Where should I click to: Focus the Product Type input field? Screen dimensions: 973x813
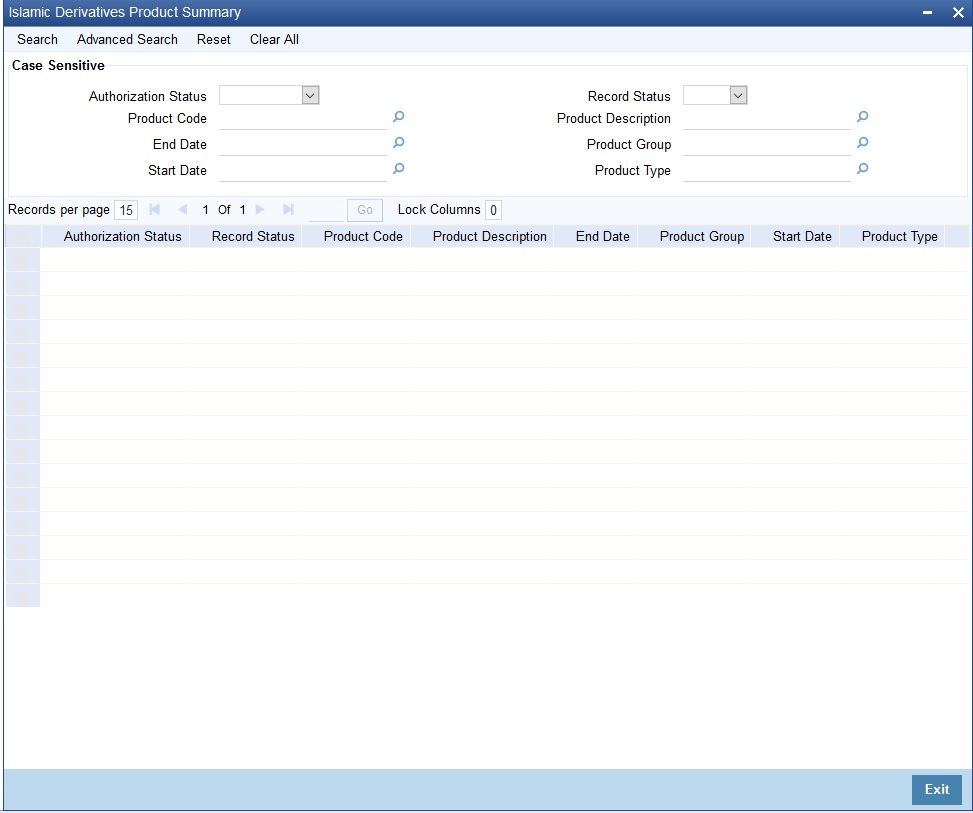tap(766, 171)
